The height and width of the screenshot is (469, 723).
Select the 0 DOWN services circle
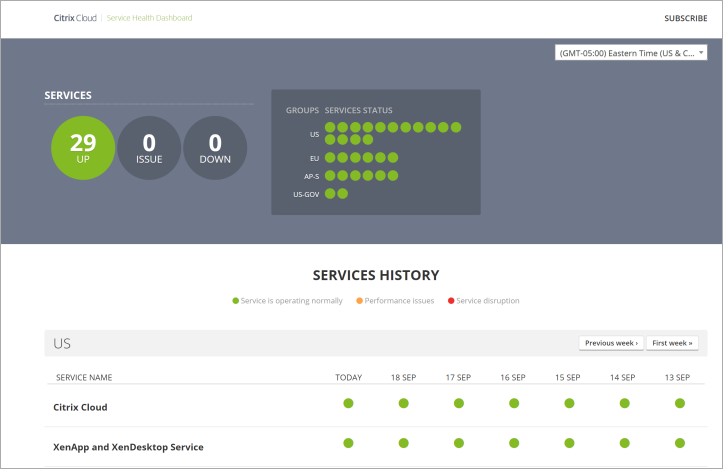(x=215, y=148)
